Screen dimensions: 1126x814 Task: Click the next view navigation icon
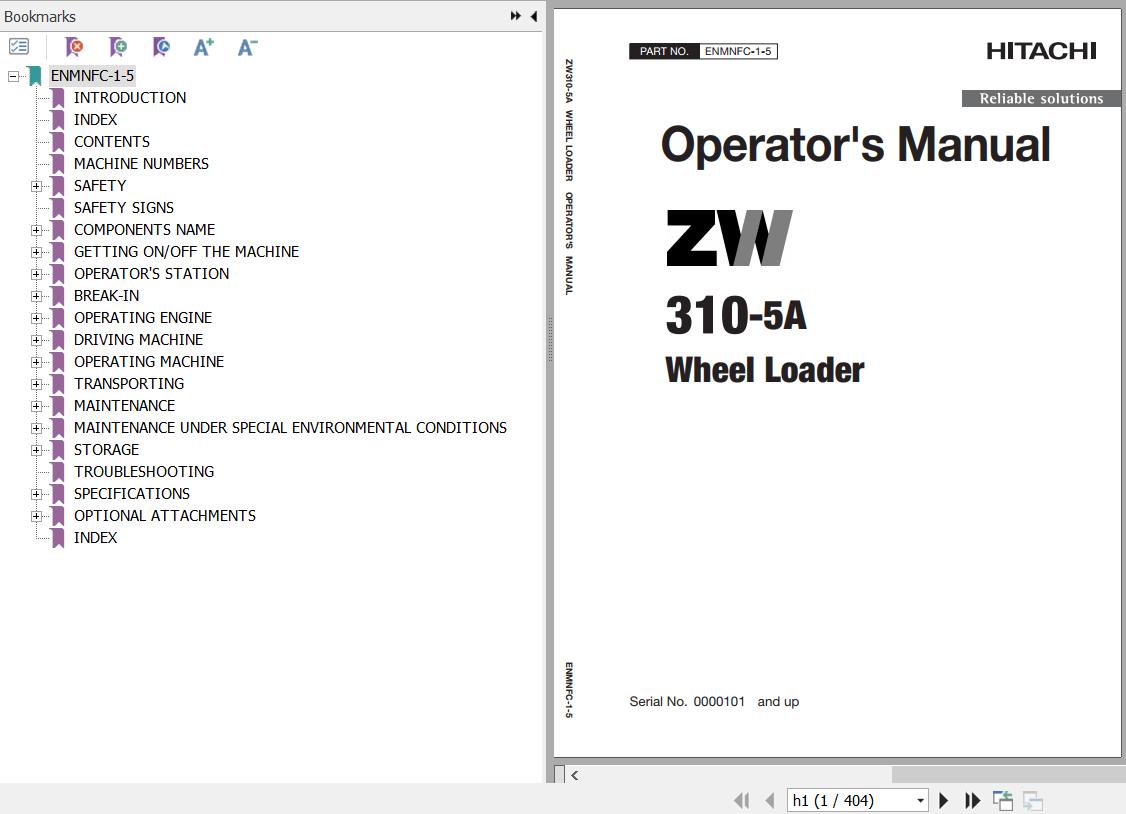tap(1033, 800)
